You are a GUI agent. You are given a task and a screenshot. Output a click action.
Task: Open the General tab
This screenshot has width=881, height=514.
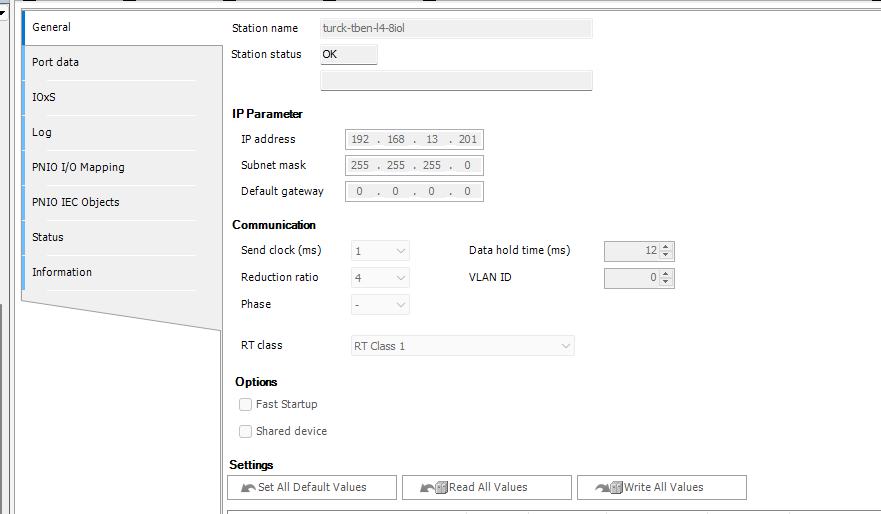pos(122,28)
